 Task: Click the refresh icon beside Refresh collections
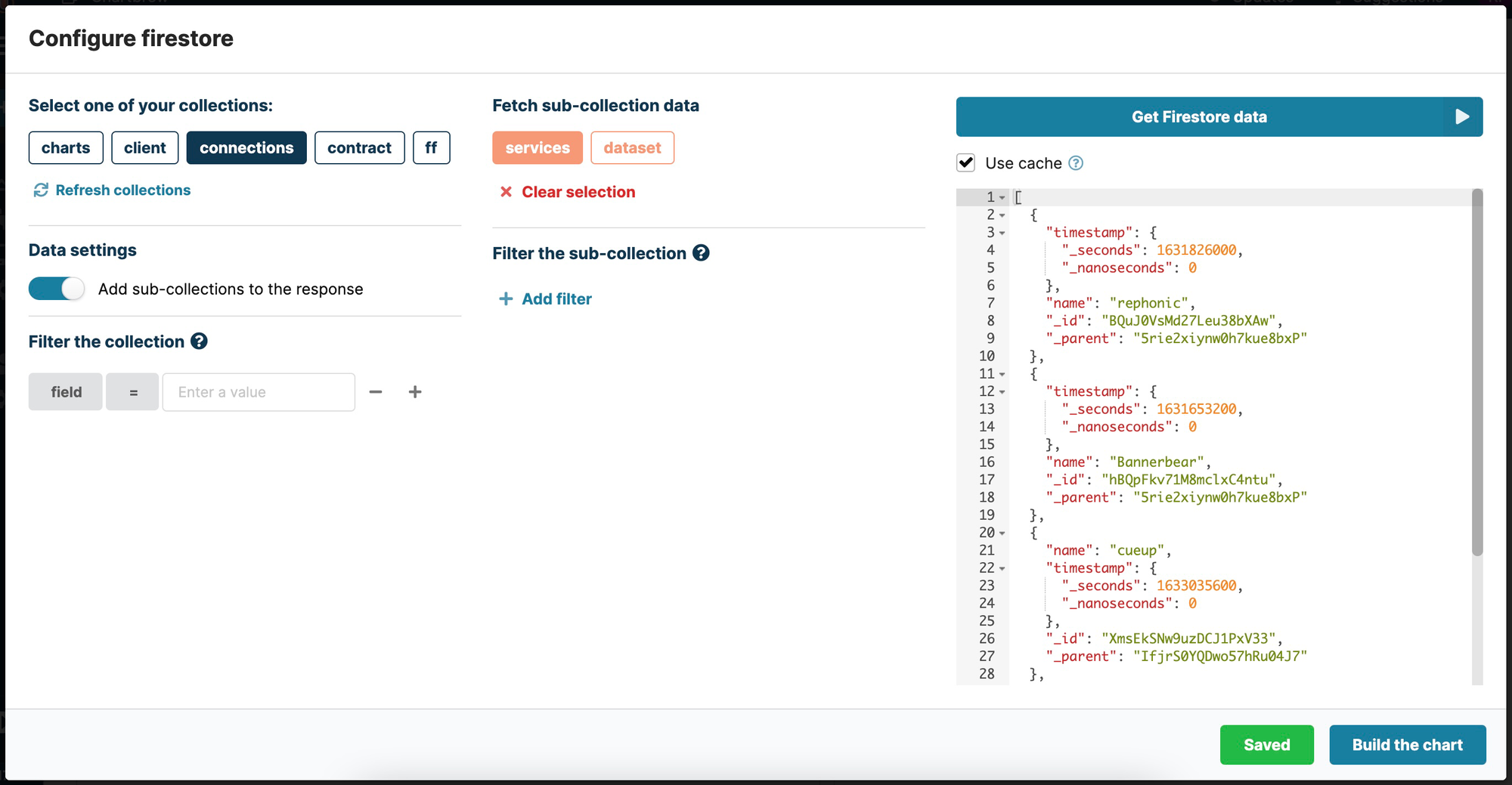click(41, 190)
